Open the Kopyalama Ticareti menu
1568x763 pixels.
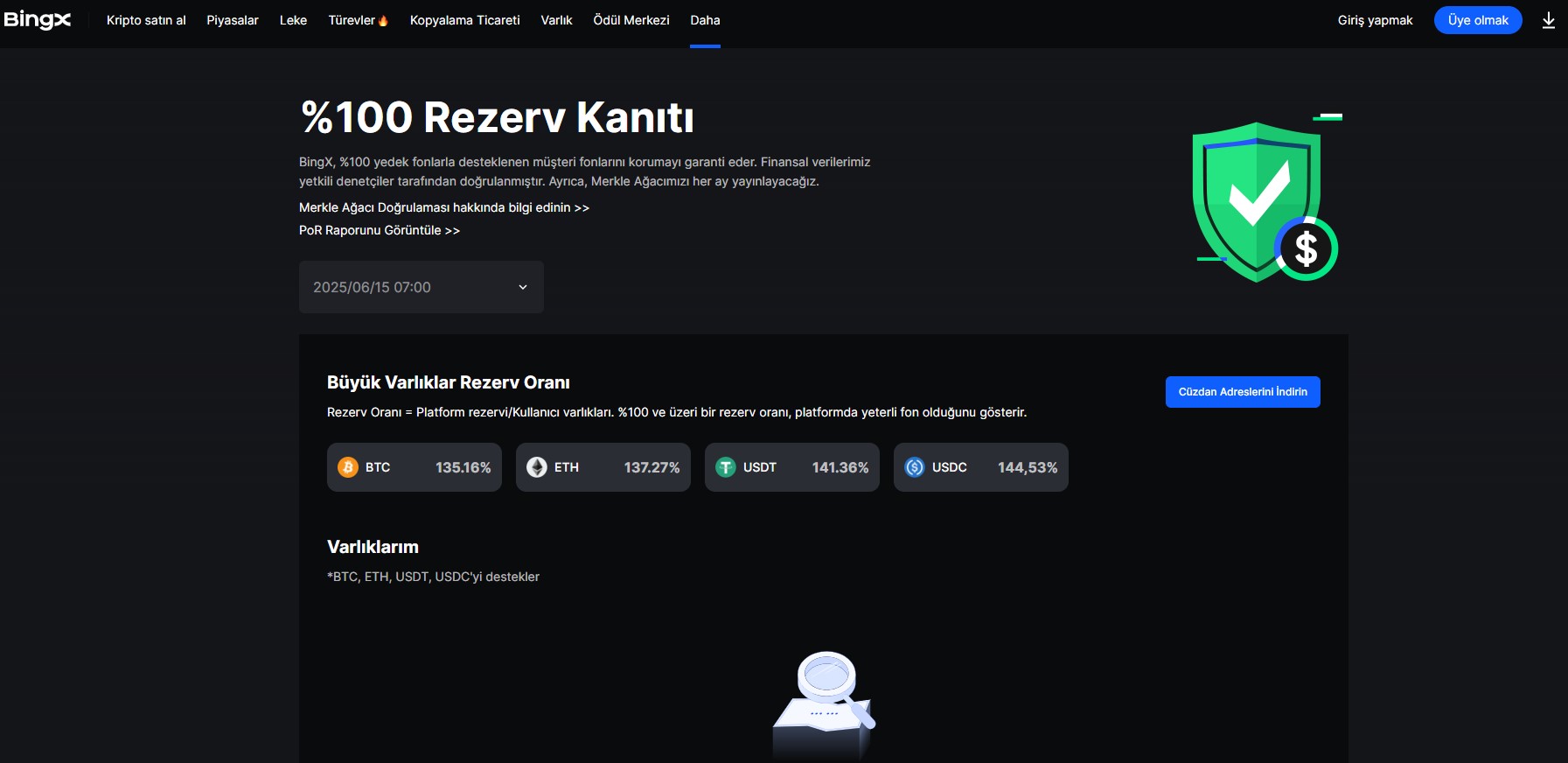pos(465,20)
